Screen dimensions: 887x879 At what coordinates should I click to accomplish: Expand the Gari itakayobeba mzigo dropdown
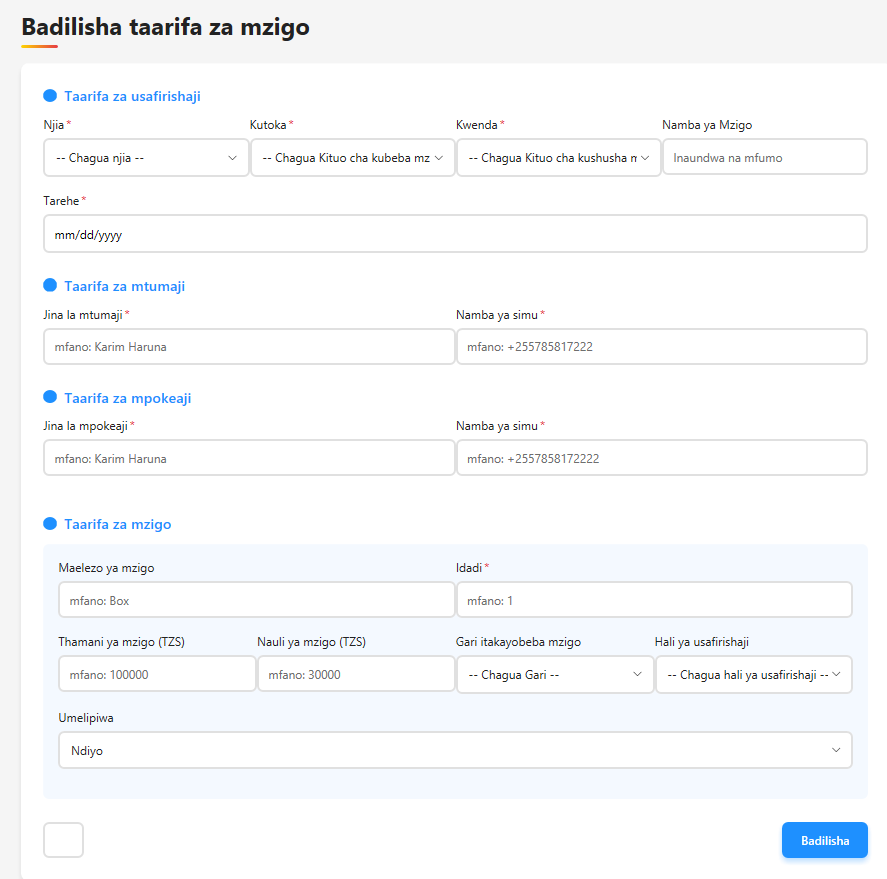tap(555, 675)
